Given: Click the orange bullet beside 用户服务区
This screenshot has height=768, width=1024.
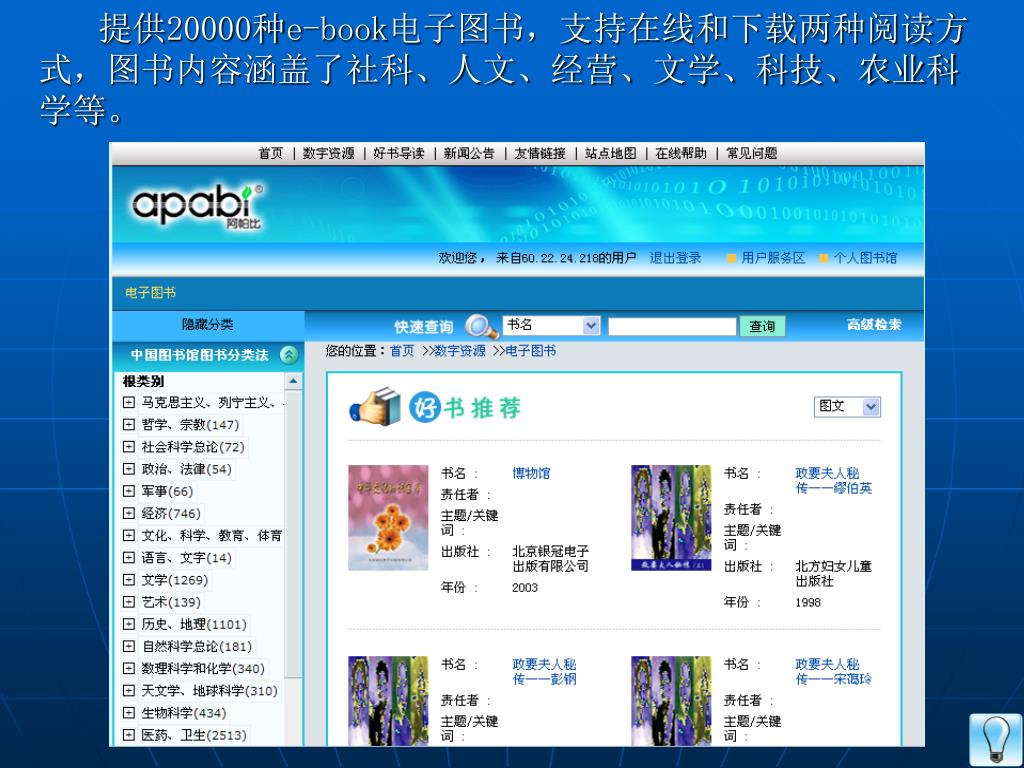Looking at the screenshot, I should click(x=731, y=259).
